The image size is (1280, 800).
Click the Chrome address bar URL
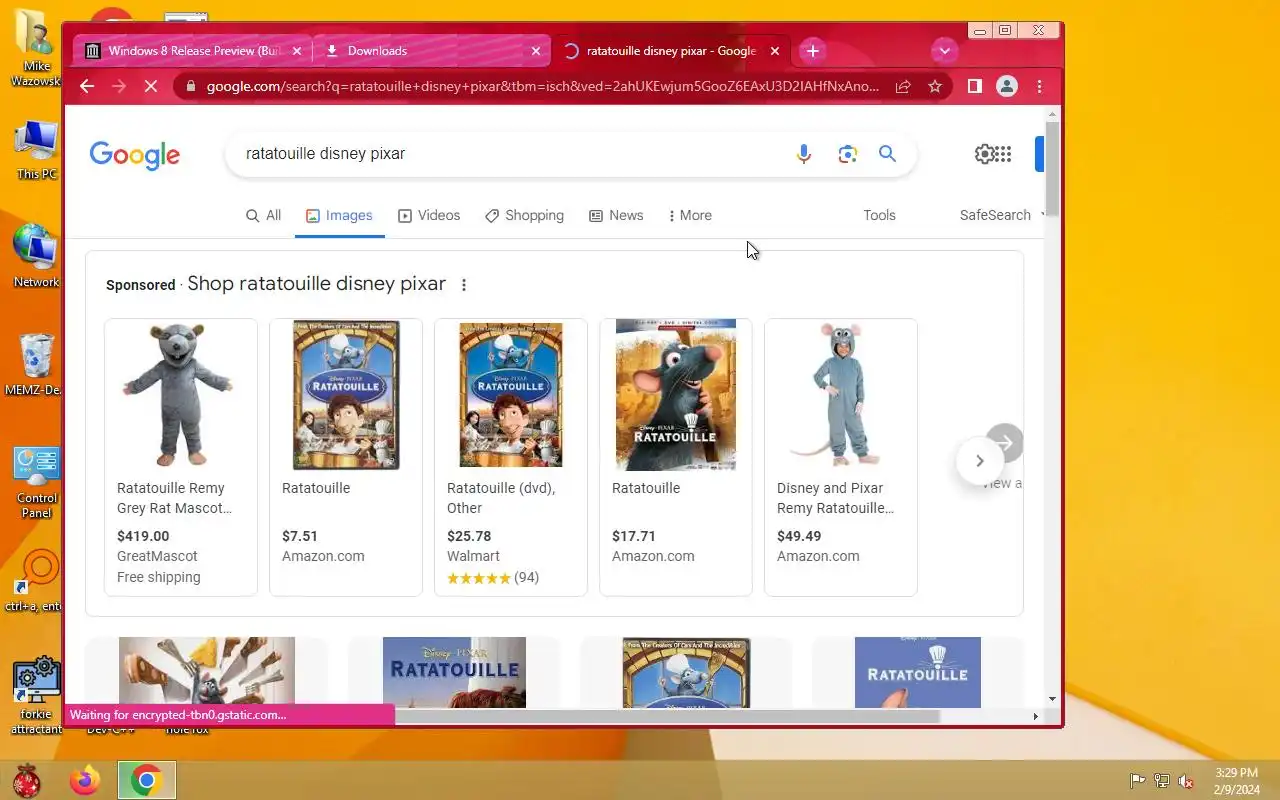tap(543, 86)
